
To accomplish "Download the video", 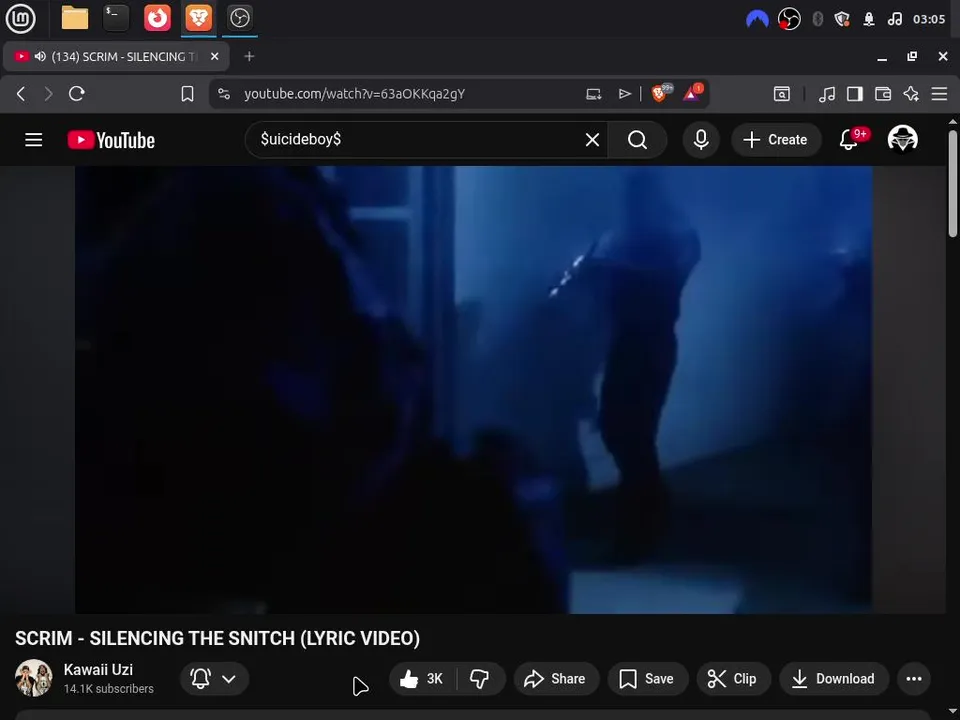I will 834,678.
